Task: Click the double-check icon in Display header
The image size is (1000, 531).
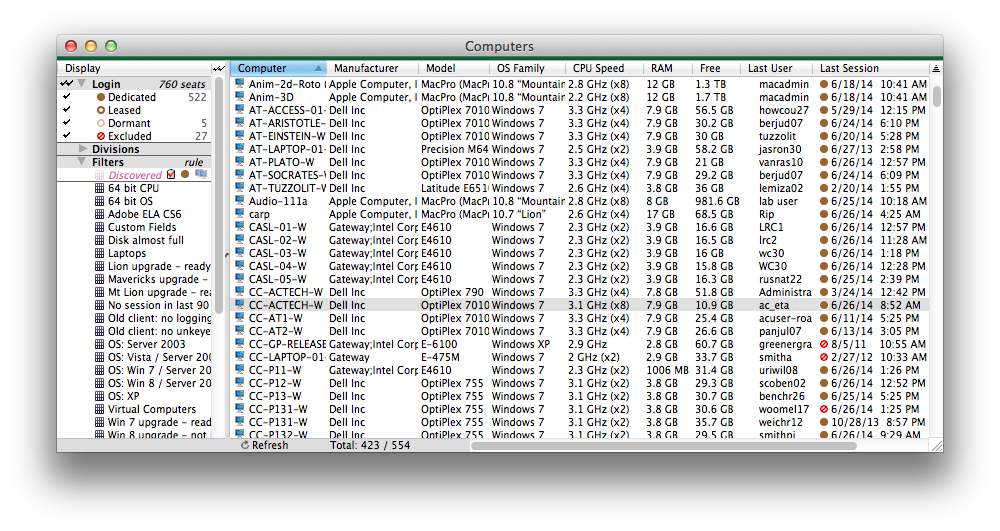Action: 219,68
